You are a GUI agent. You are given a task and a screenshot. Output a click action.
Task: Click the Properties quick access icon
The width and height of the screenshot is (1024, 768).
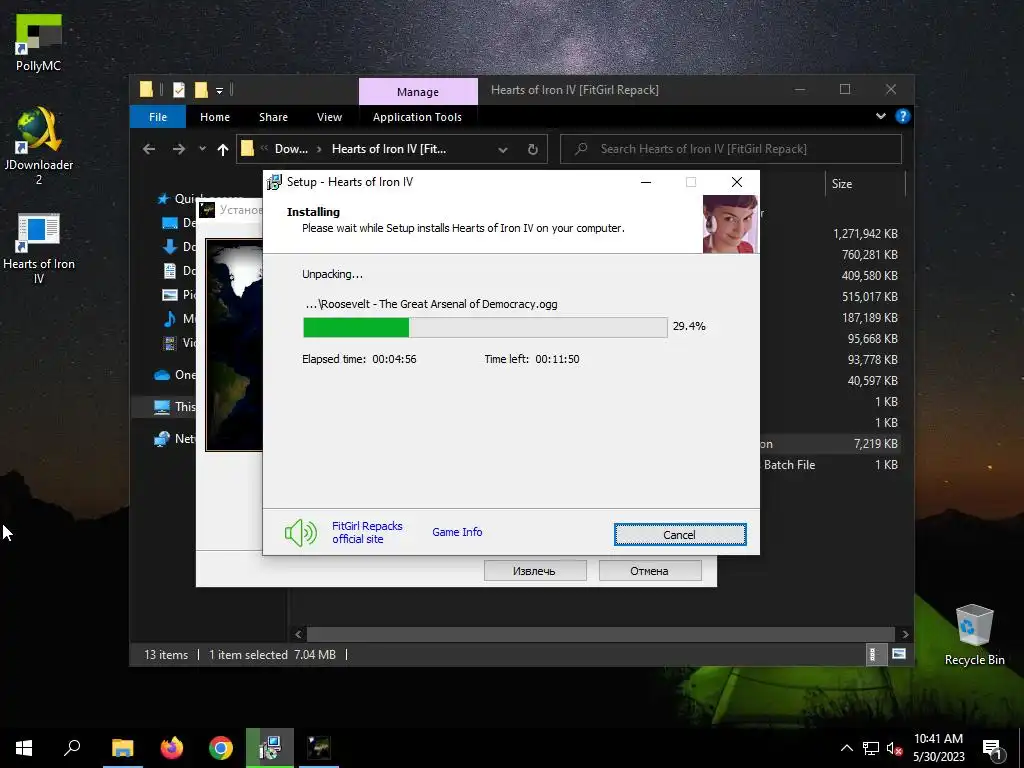178,90
